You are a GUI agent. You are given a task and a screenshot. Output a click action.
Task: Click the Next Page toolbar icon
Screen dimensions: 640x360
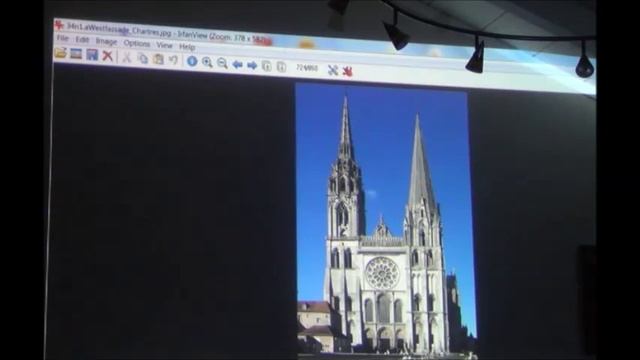point(281,67)
